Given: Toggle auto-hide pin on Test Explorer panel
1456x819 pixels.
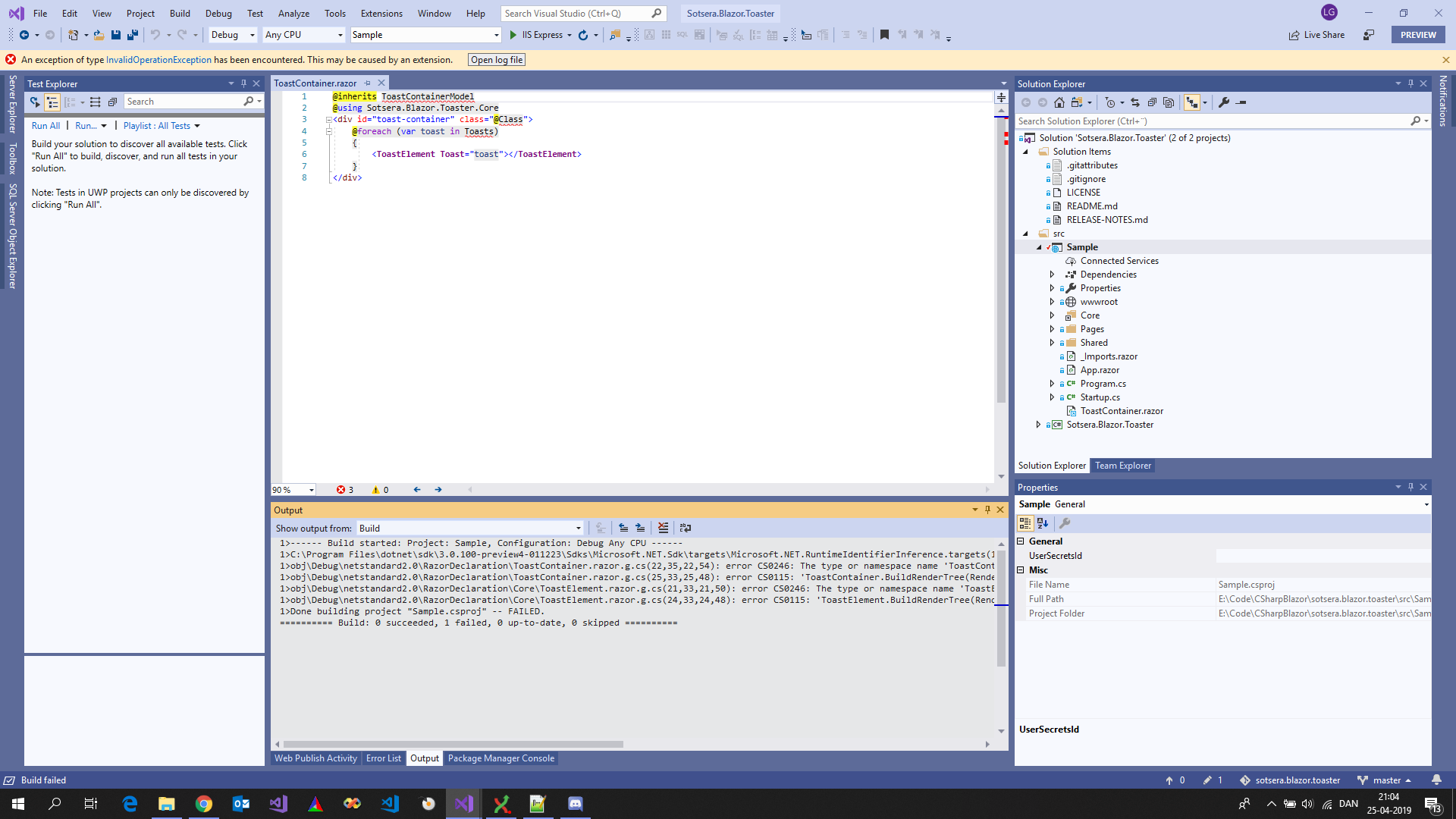Looking at the screenshot, I should coord(243,83).
